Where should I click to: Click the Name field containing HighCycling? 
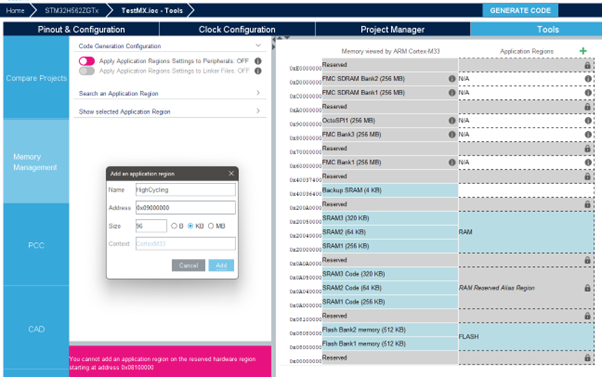click(185, 190)
